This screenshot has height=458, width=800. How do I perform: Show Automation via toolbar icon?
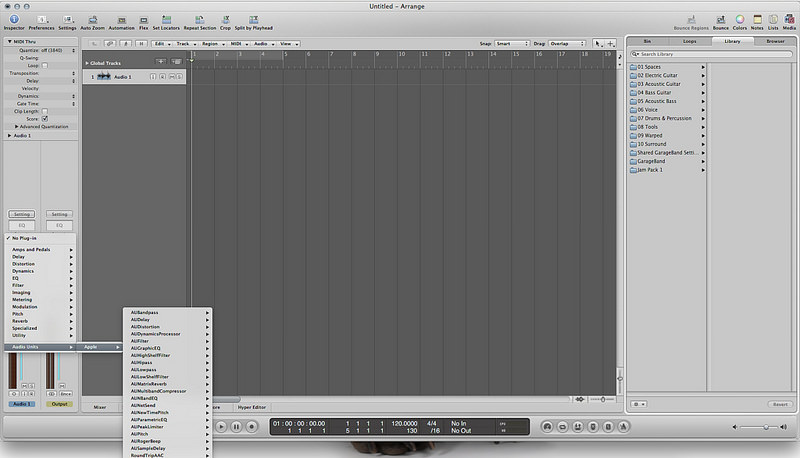pyautogui.click(x=121, y=20)
